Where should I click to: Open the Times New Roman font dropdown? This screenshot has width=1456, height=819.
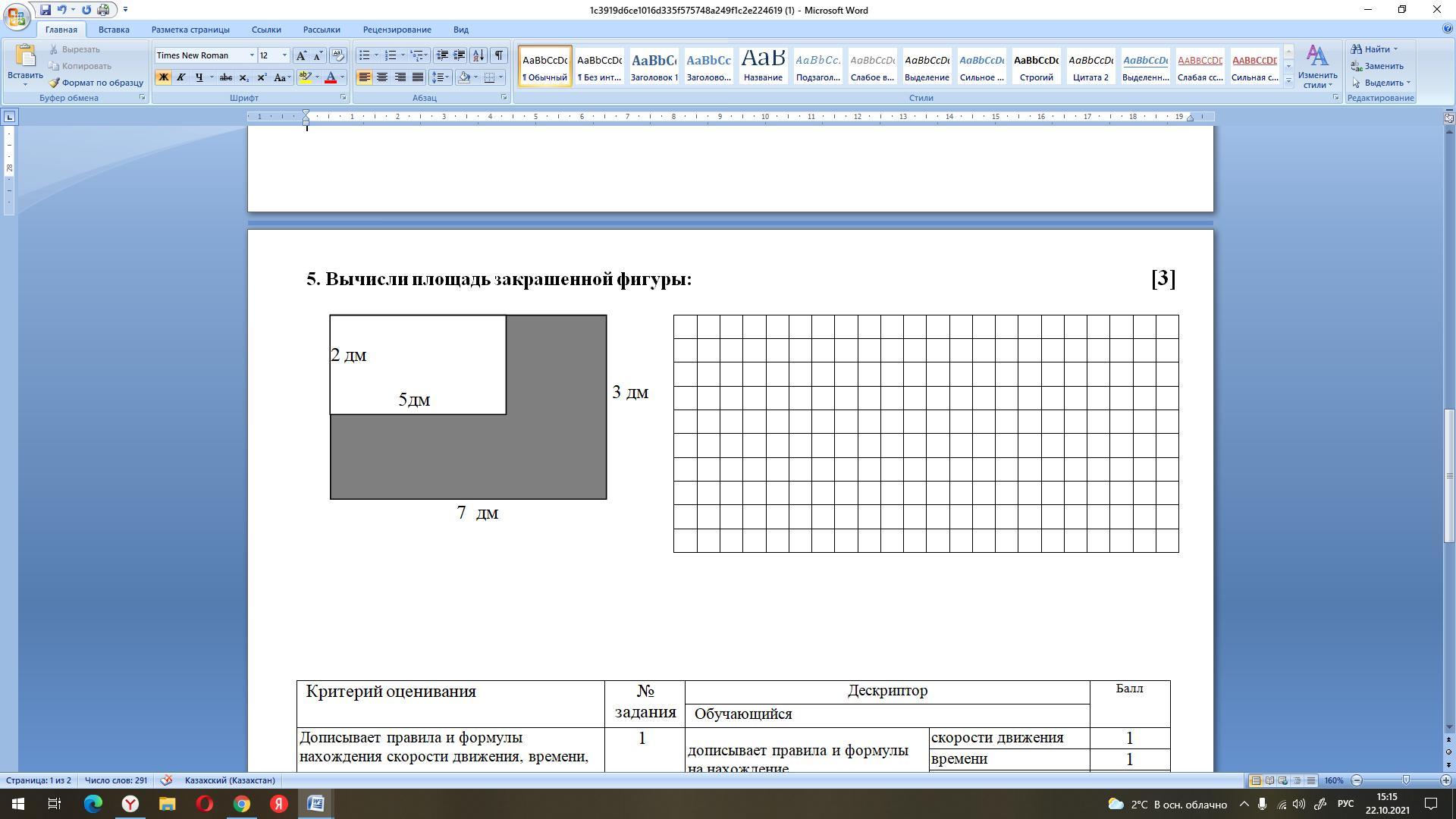coord(252,55)
